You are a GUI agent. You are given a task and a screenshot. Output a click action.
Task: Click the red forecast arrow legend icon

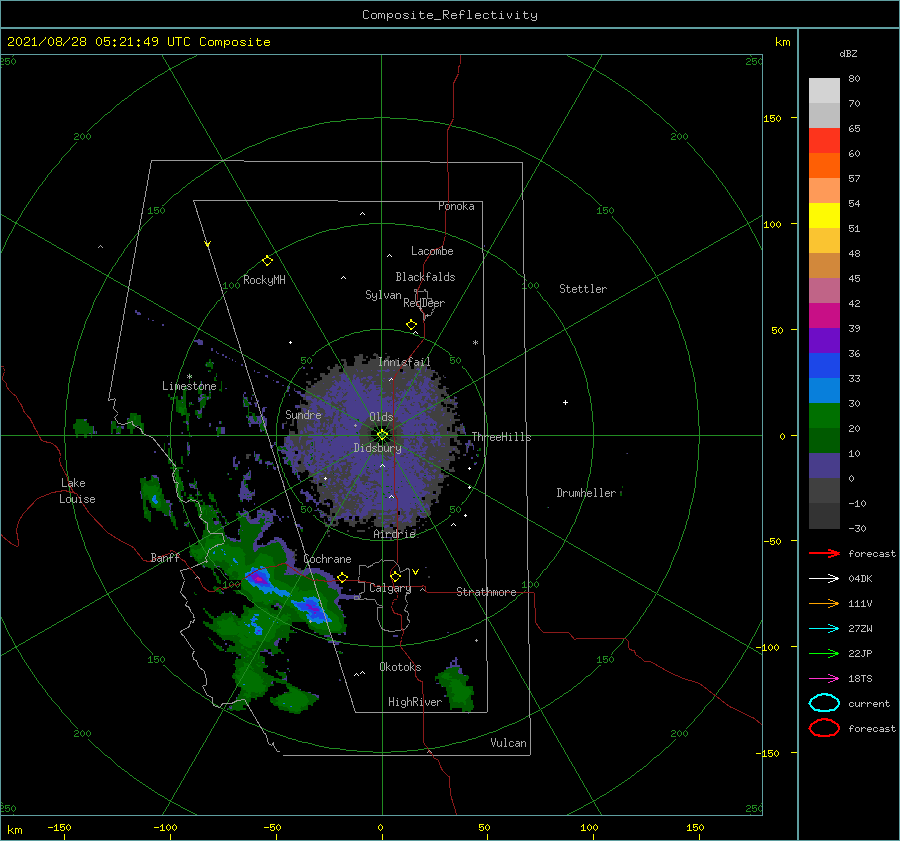pyautogui.click(x=824, y=553)
